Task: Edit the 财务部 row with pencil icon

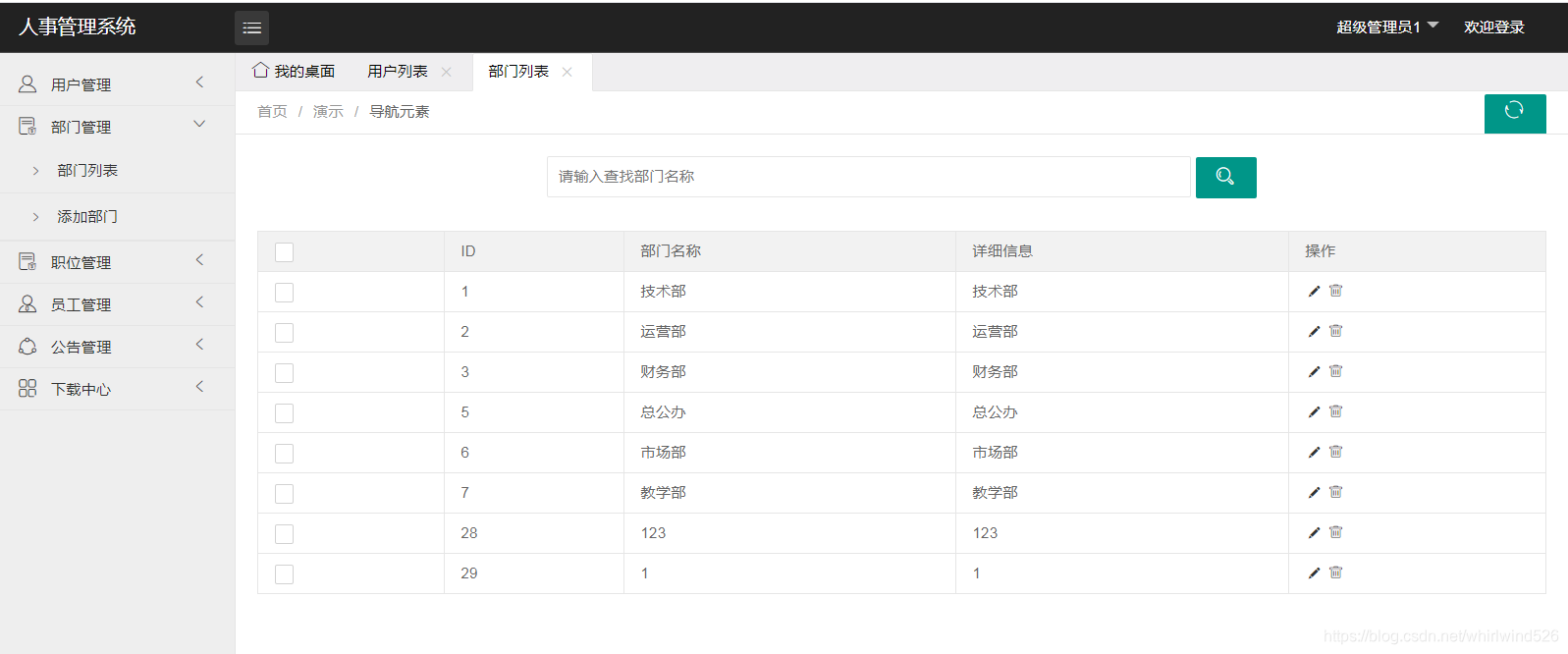Action: (x=1314, y=372)
